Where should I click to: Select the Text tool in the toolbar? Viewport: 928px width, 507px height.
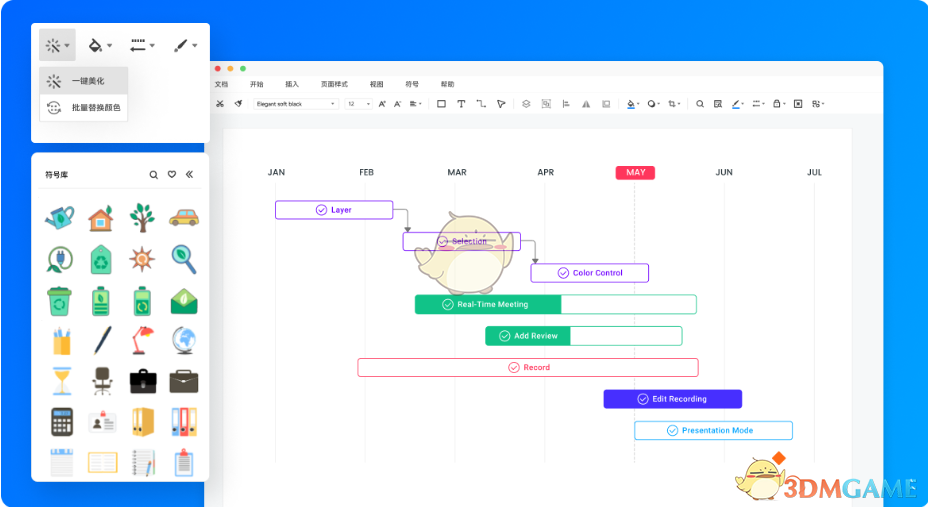pyautogui.click(x=461, y=104)
